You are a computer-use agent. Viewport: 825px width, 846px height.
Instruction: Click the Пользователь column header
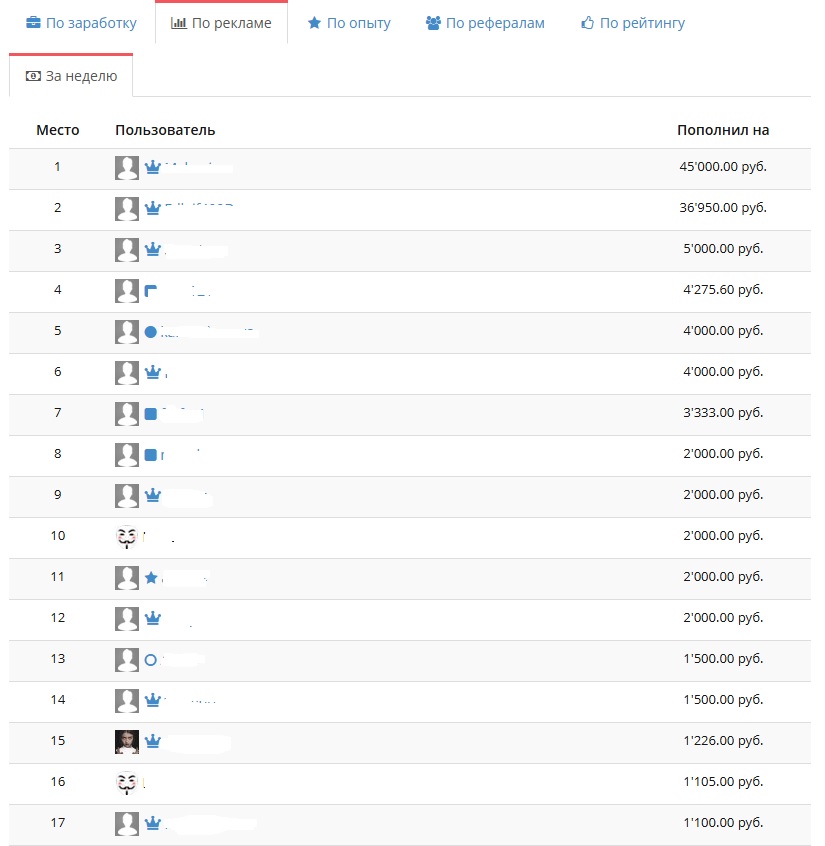pyautogui.click(x=165, y=130)
